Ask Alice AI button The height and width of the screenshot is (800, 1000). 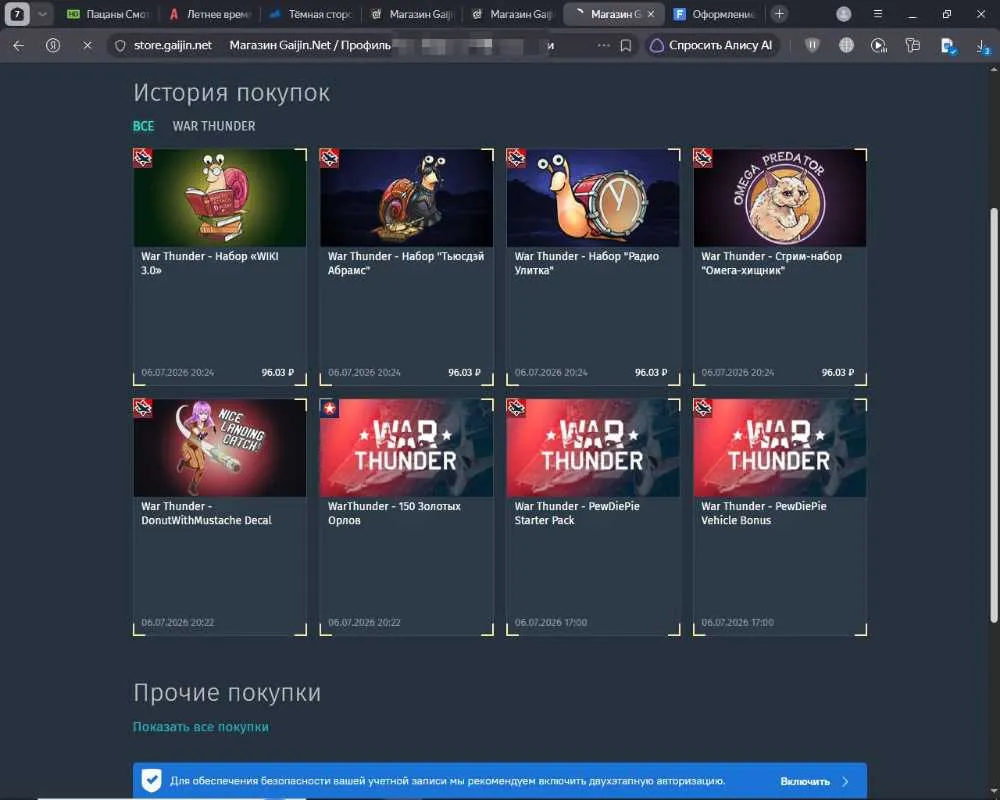point(712,45)
